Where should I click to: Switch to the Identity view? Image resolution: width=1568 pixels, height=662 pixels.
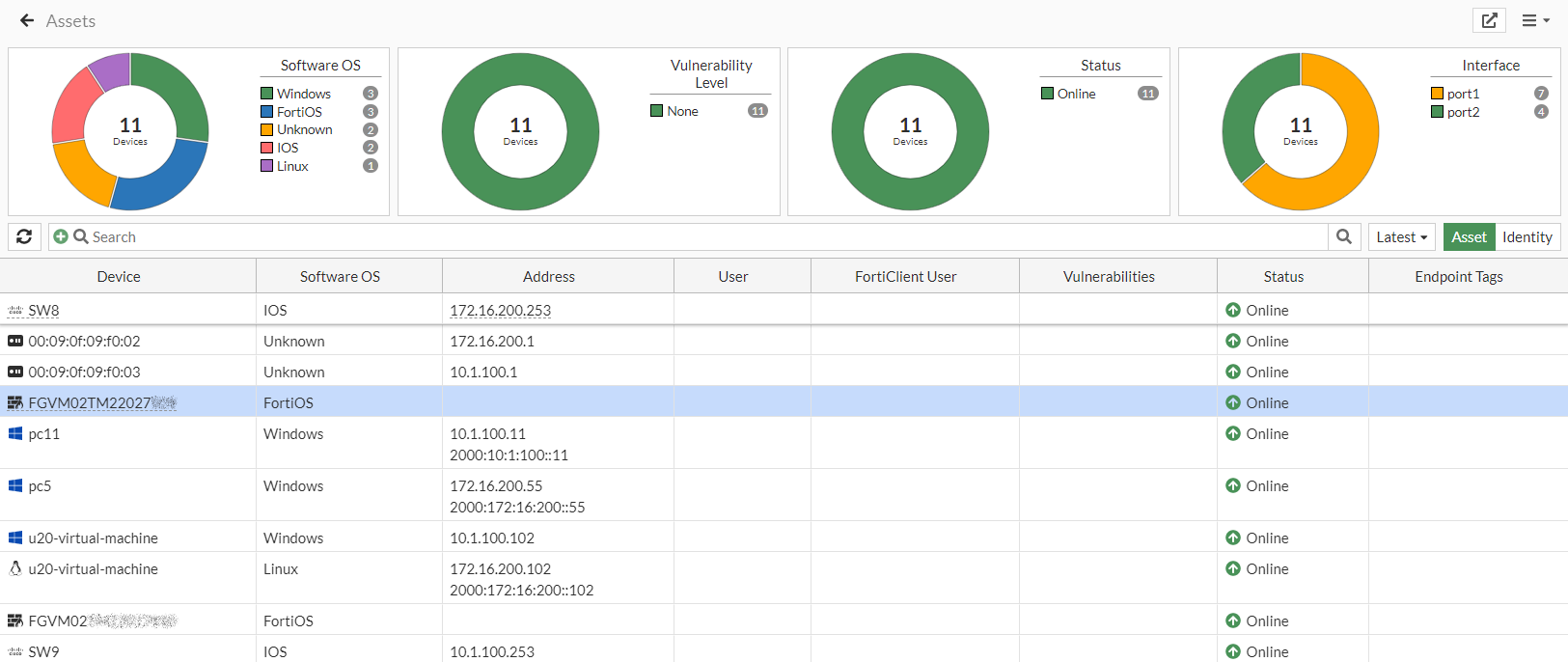tap(1527, 236)
